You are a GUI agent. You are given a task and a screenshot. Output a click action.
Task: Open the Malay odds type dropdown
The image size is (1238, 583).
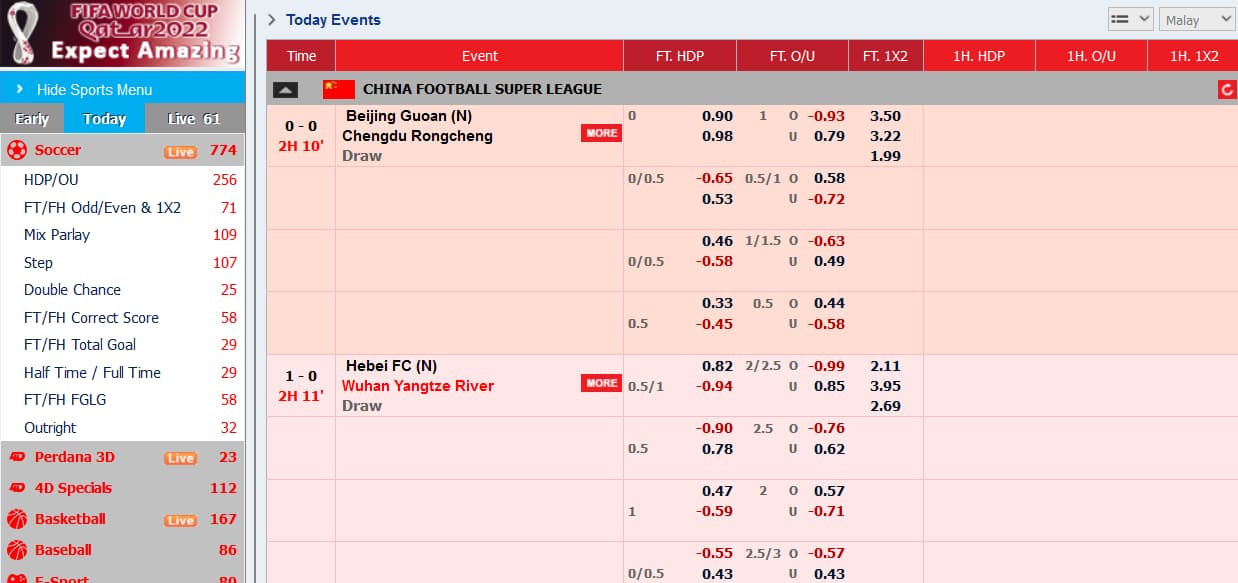pos(1198,19)
